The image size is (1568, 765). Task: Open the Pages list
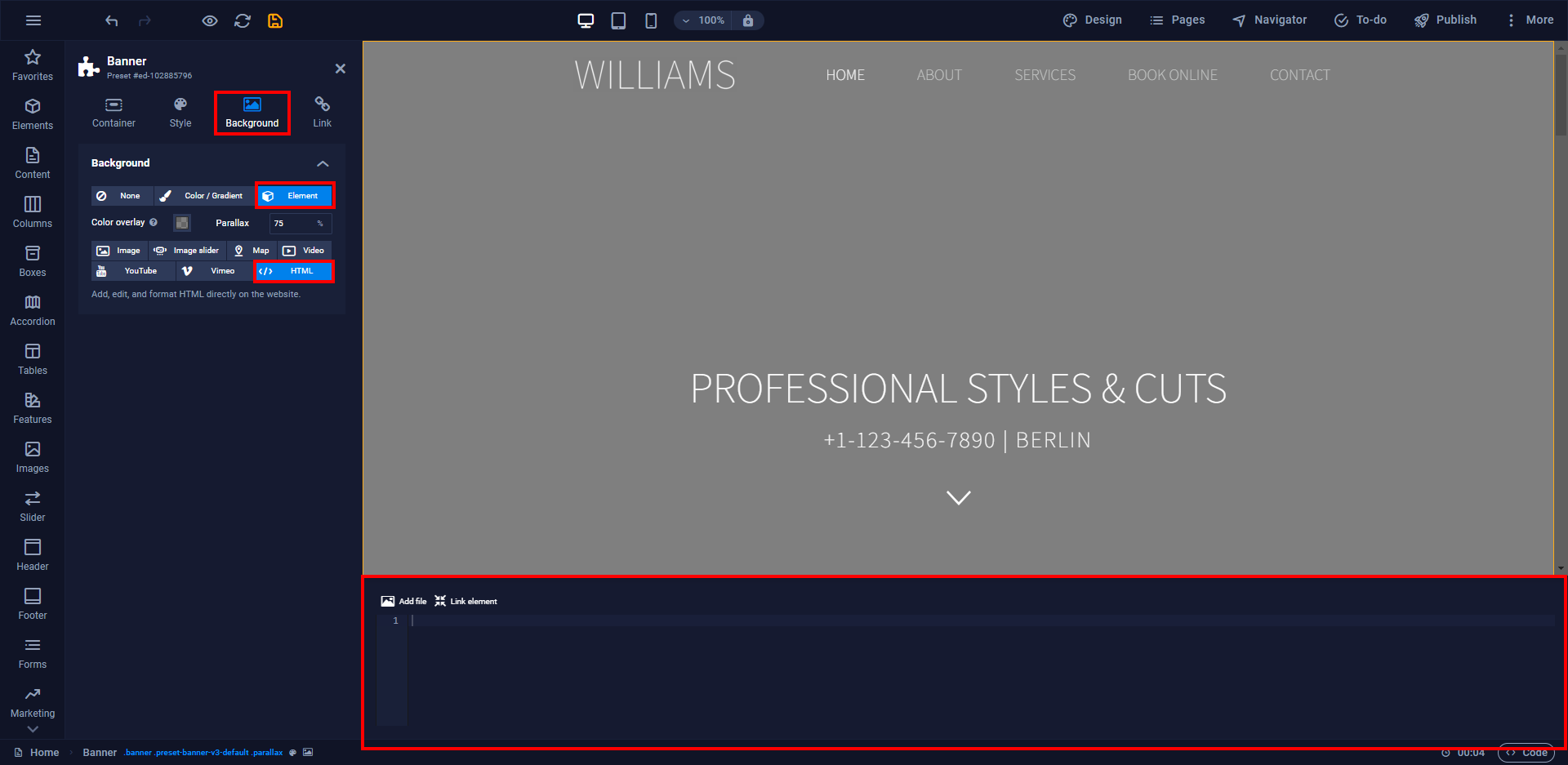(1177, 20)
